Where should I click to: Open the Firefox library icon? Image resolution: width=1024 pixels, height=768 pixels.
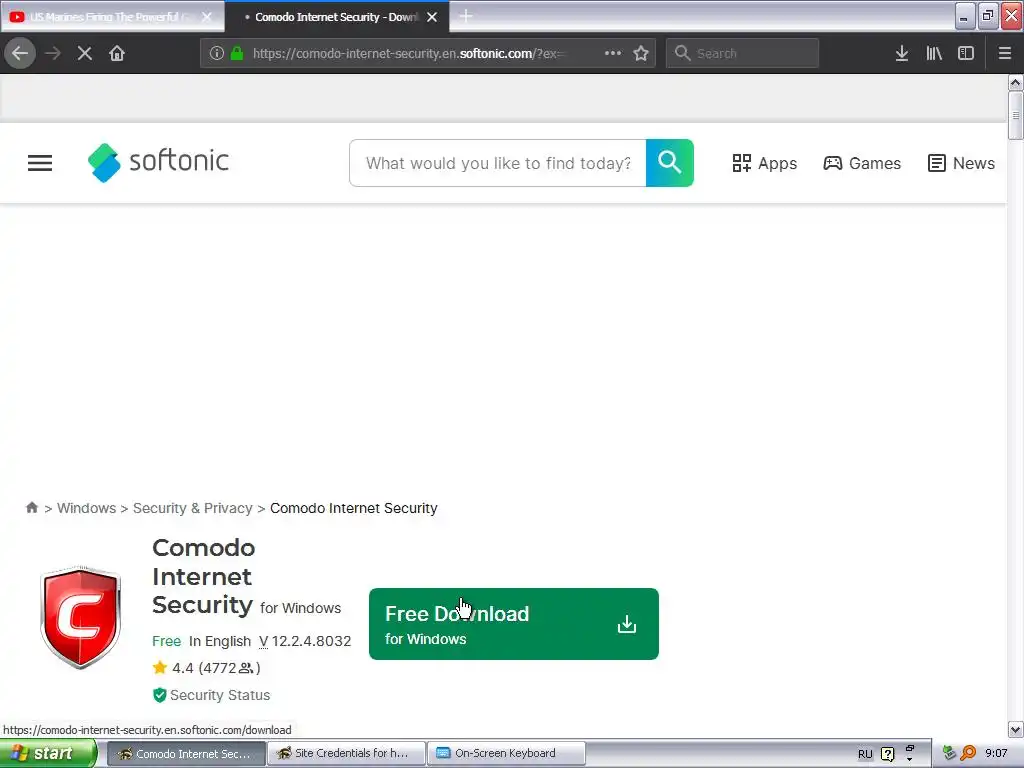point(934,53)
